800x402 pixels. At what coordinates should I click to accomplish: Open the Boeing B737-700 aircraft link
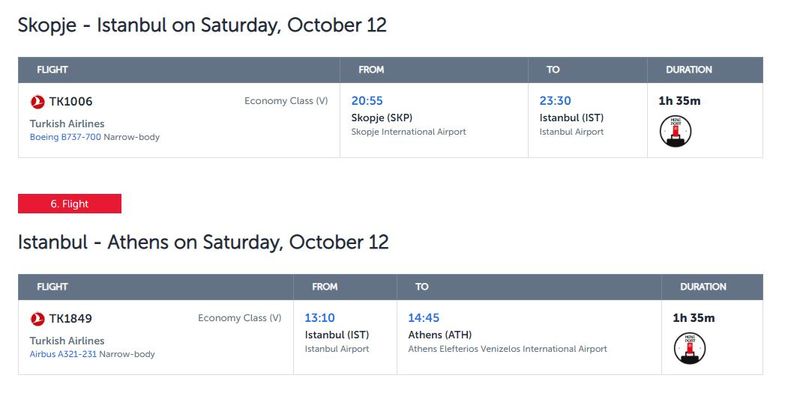tap(65, 137)
